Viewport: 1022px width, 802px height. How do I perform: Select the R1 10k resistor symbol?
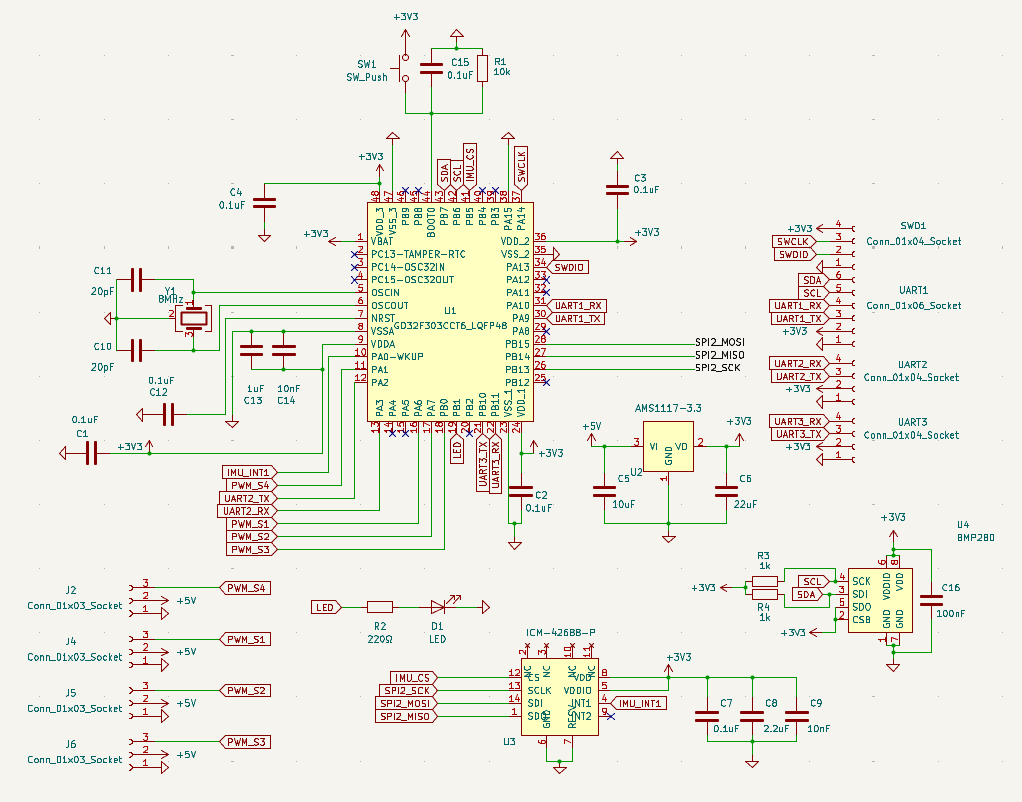[482, 68]
